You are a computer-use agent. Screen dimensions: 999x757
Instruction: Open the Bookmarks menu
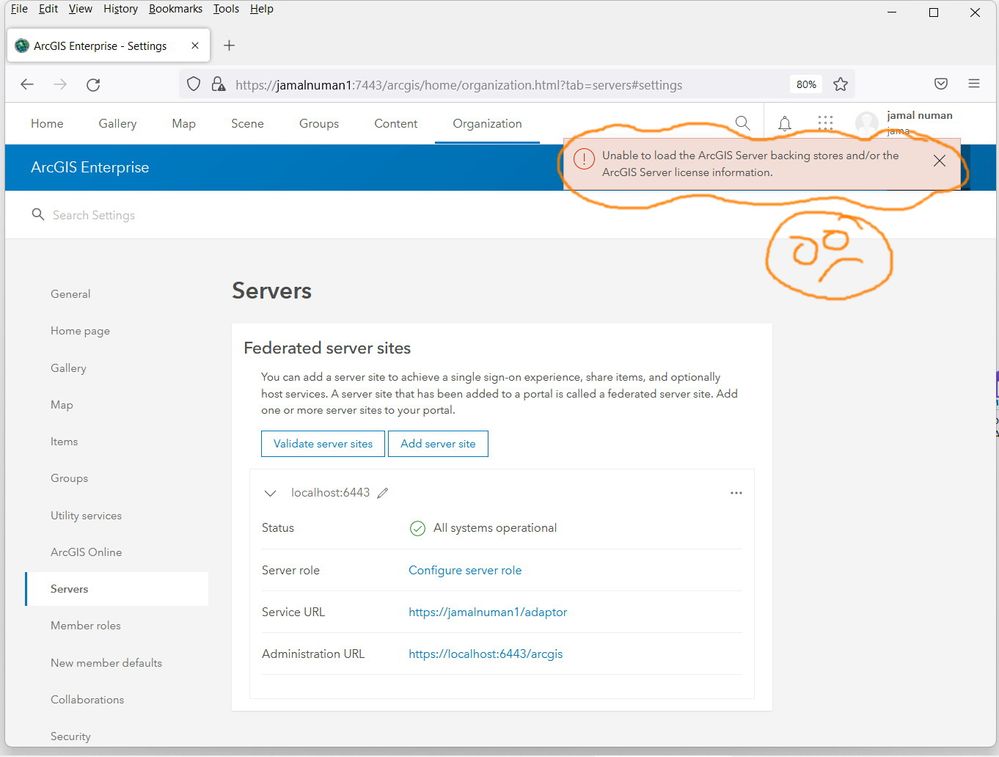[175, 9]
